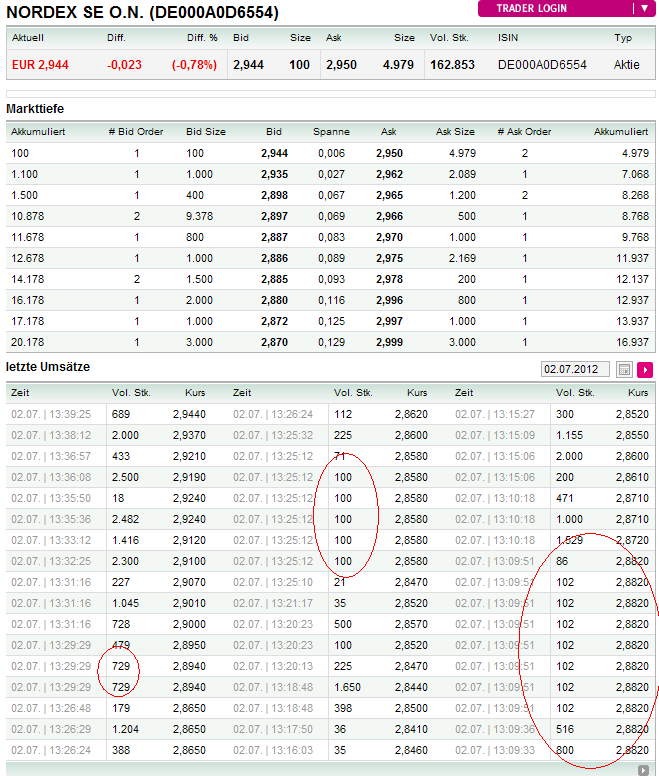Click trade volume 1.045
The image size is (659, 776).
125,603
